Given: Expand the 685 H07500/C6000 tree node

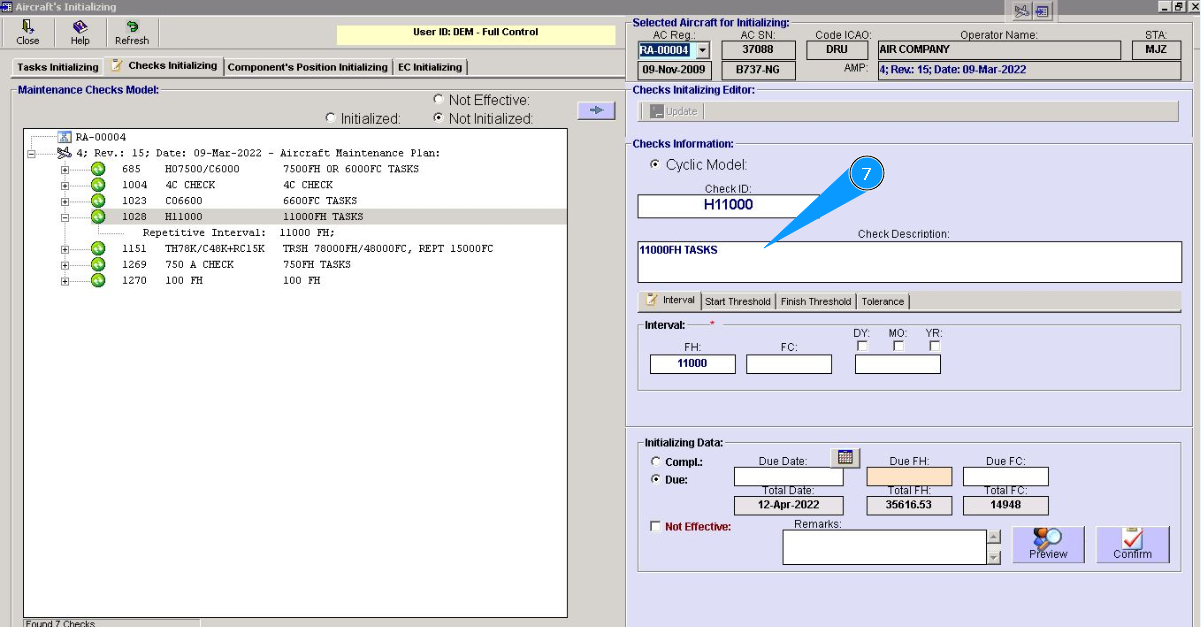Looking at the screenshot, I should (65, 169).
